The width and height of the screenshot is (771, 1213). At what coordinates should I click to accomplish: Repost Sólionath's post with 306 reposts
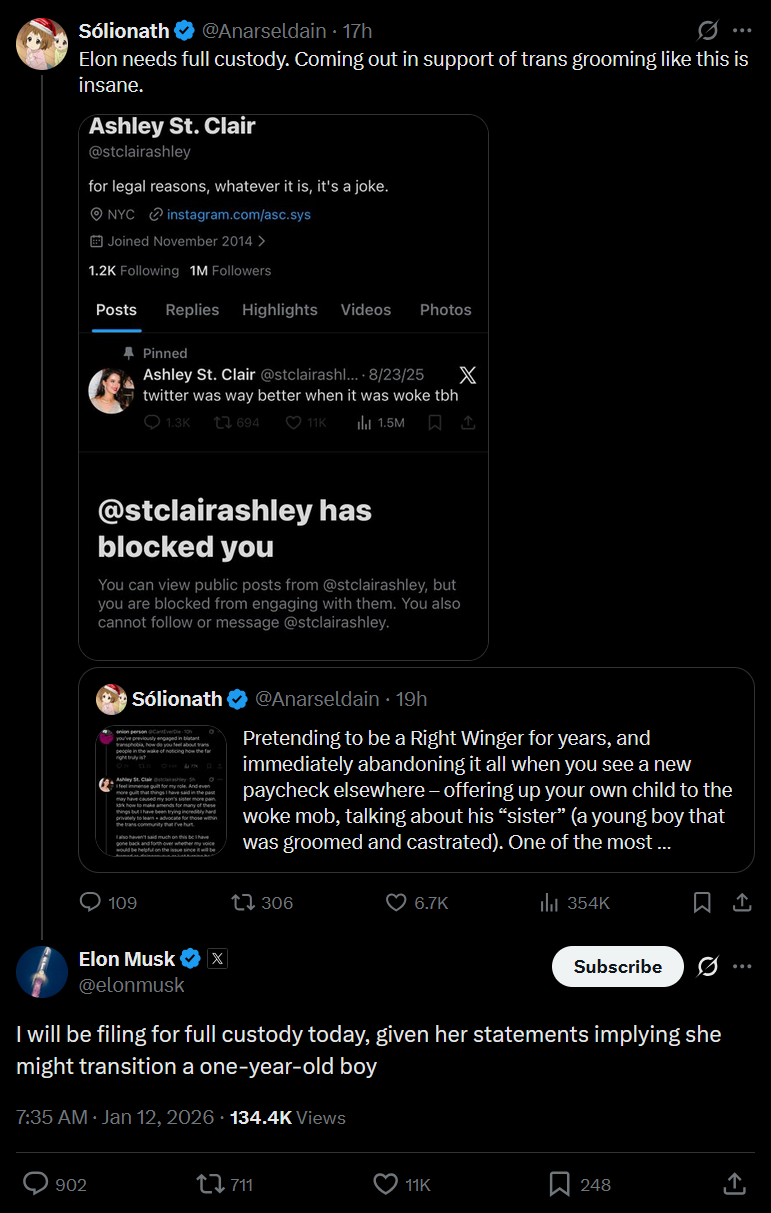(243, 903)
